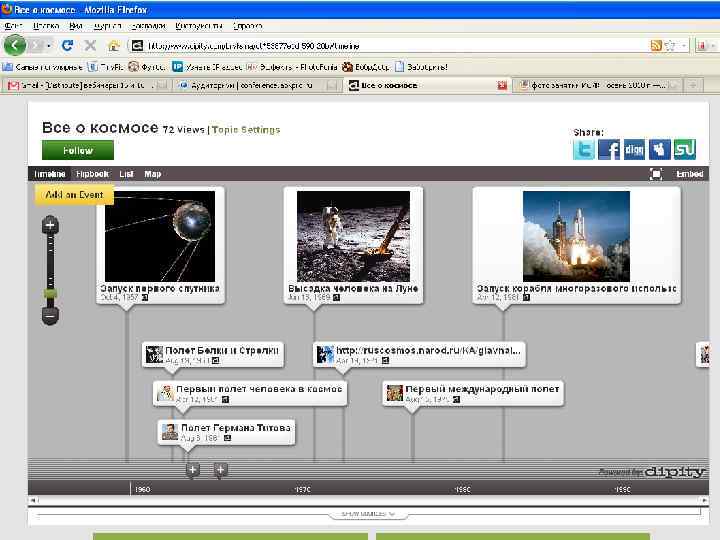Screen dimensions: 720x540
Task: Click the green Follow button
Action: [x=78, y=150]
